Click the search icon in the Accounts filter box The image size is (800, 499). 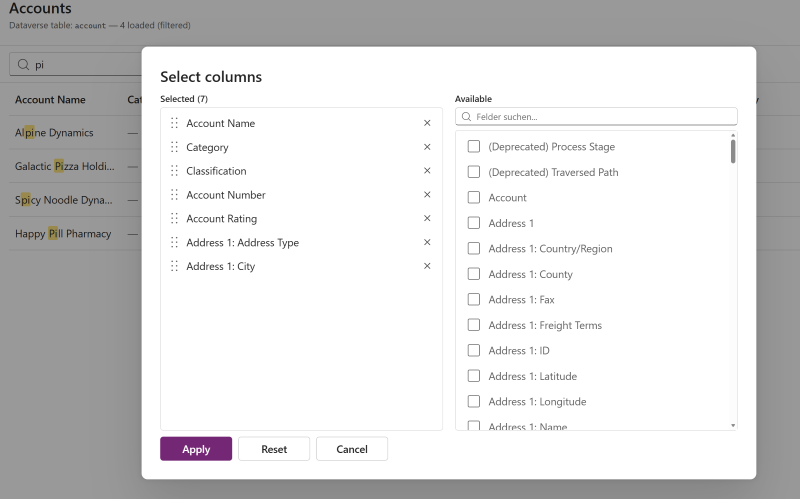click(23, 64)
